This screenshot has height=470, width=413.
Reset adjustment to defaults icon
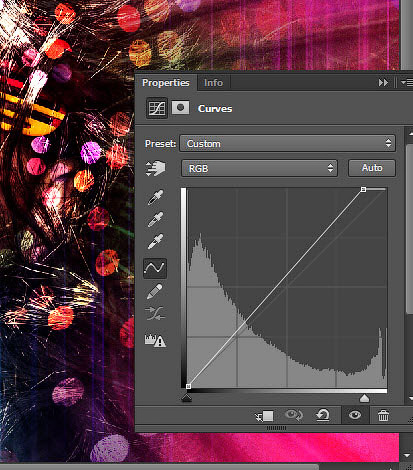click(323, 415)
